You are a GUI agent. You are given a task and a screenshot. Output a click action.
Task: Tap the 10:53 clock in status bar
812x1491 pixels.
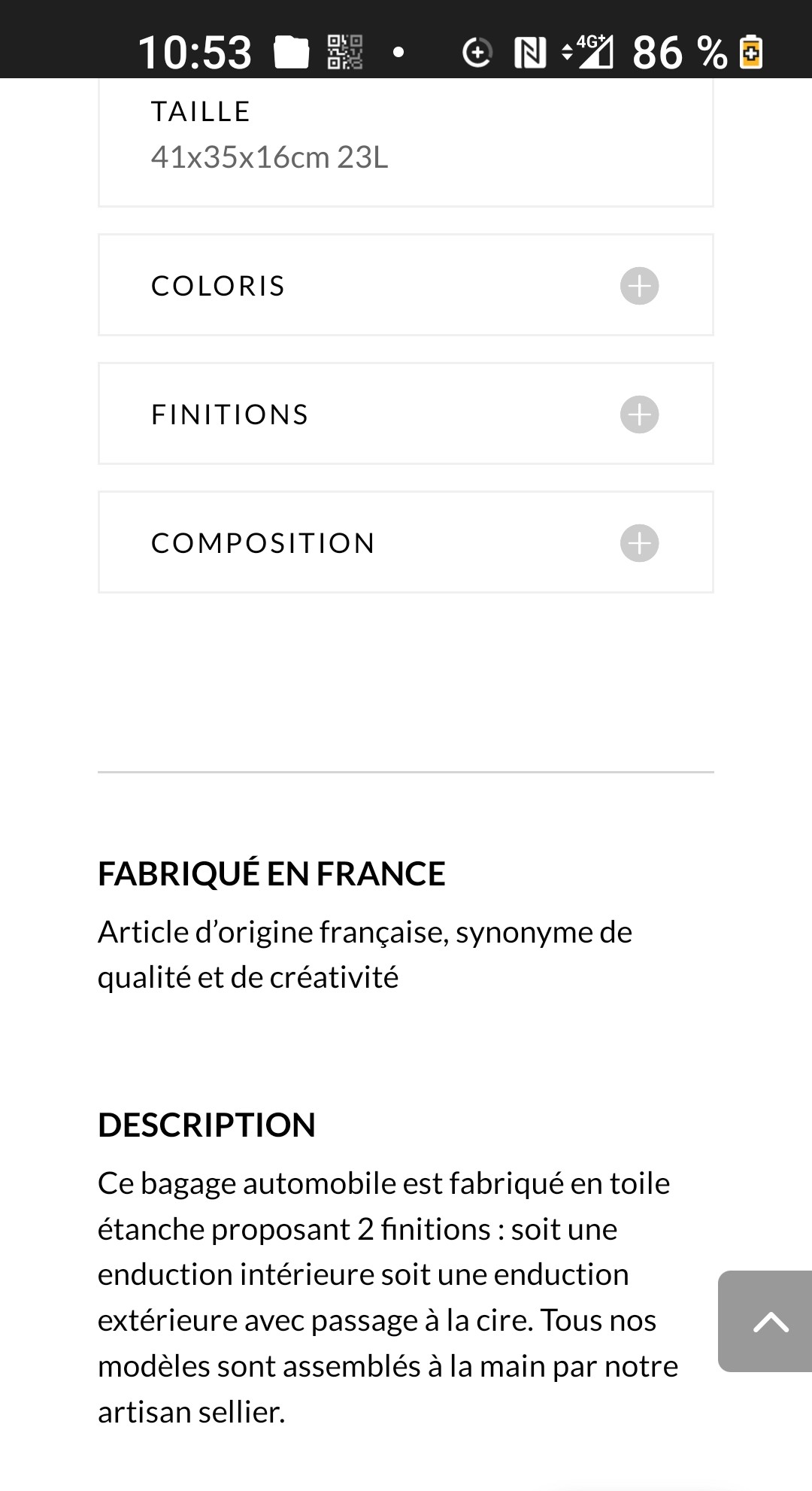point(195,53)
